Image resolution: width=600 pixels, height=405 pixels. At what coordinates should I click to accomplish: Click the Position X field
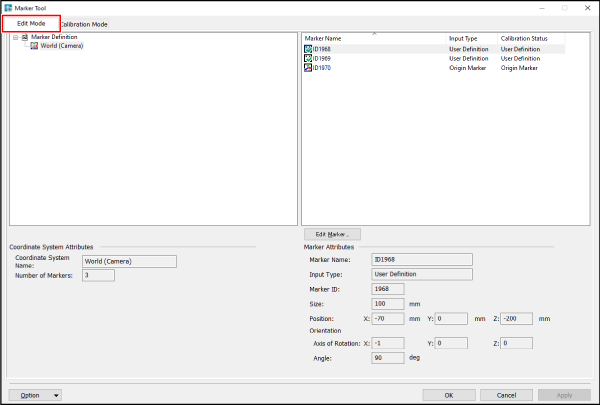tap(388, 318)
